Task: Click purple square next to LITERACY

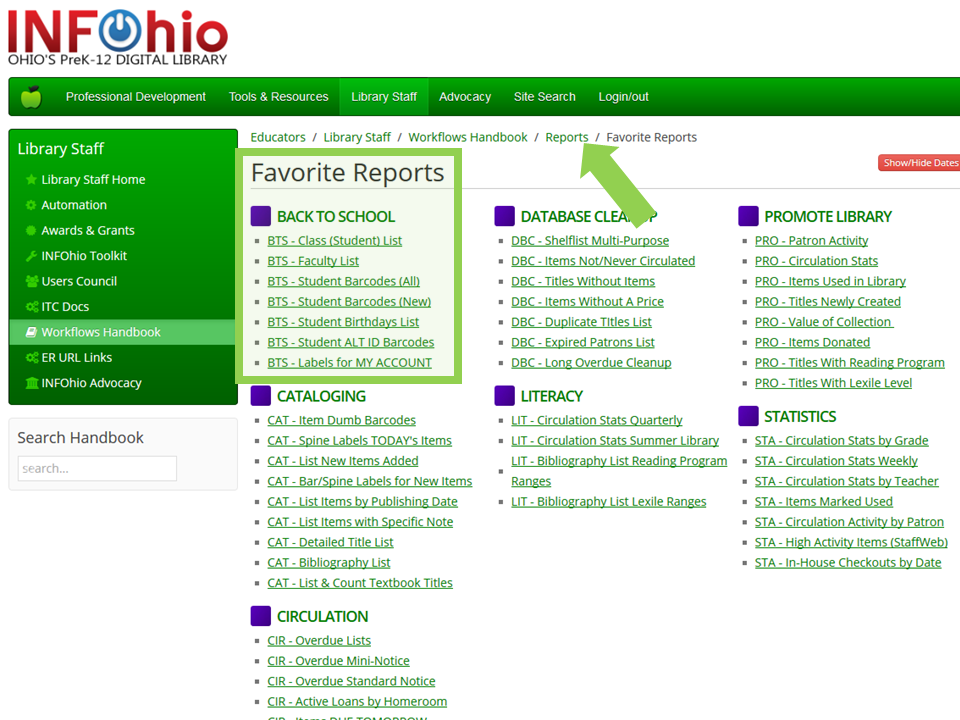Action: (504, 396)
